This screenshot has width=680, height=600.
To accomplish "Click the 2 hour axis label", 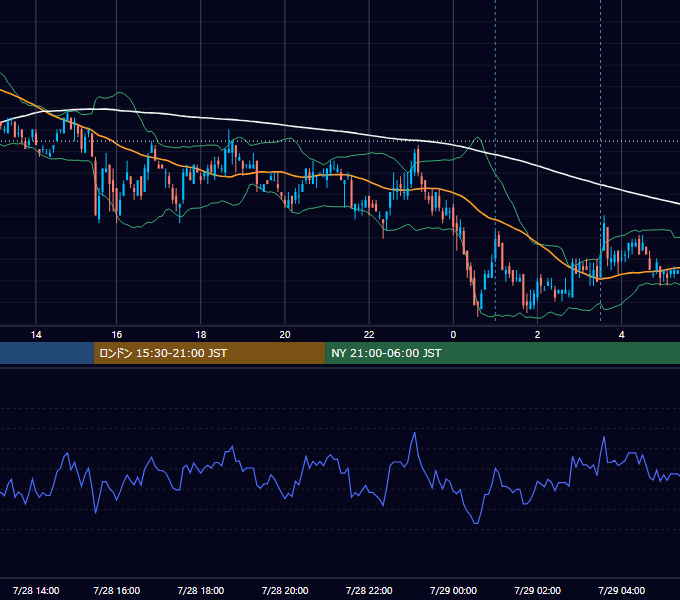I will [x=537, y=335].
